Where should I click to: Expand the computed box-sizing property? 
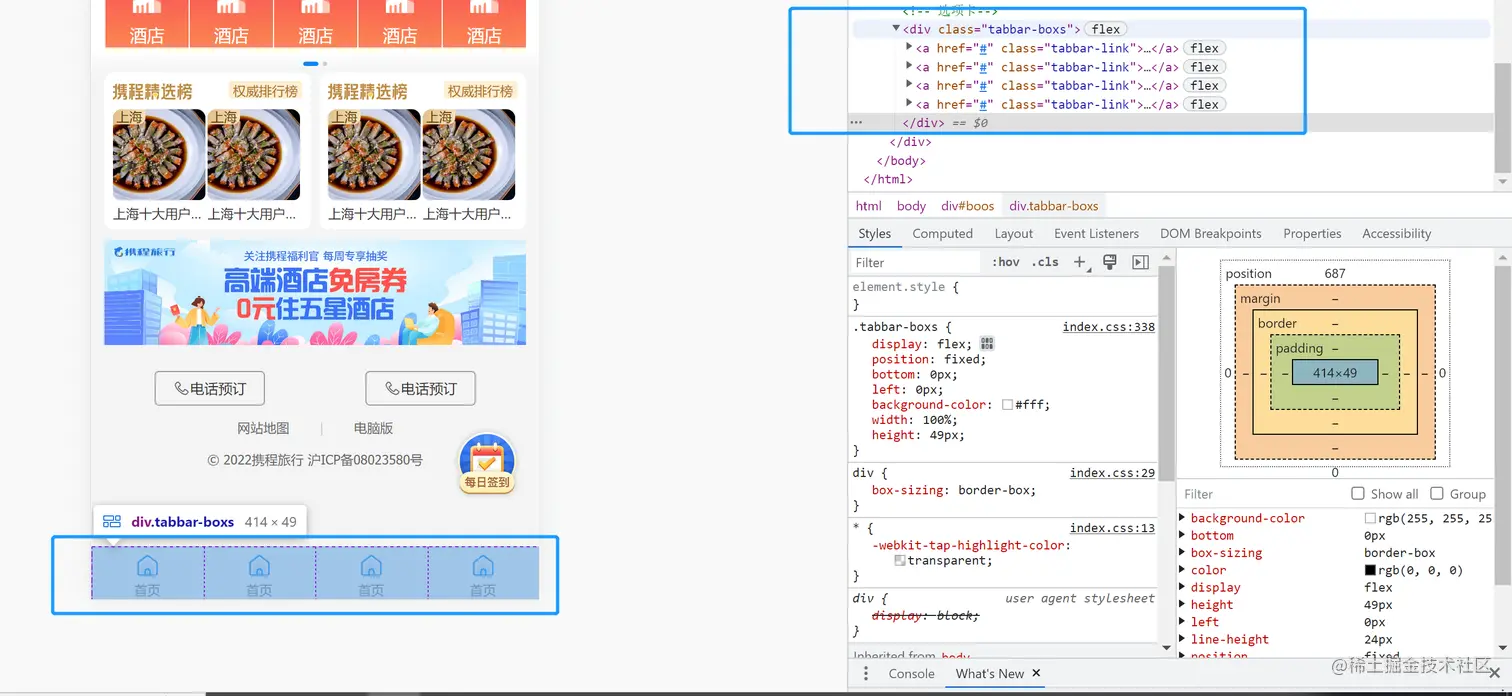tap(1183, 553)
